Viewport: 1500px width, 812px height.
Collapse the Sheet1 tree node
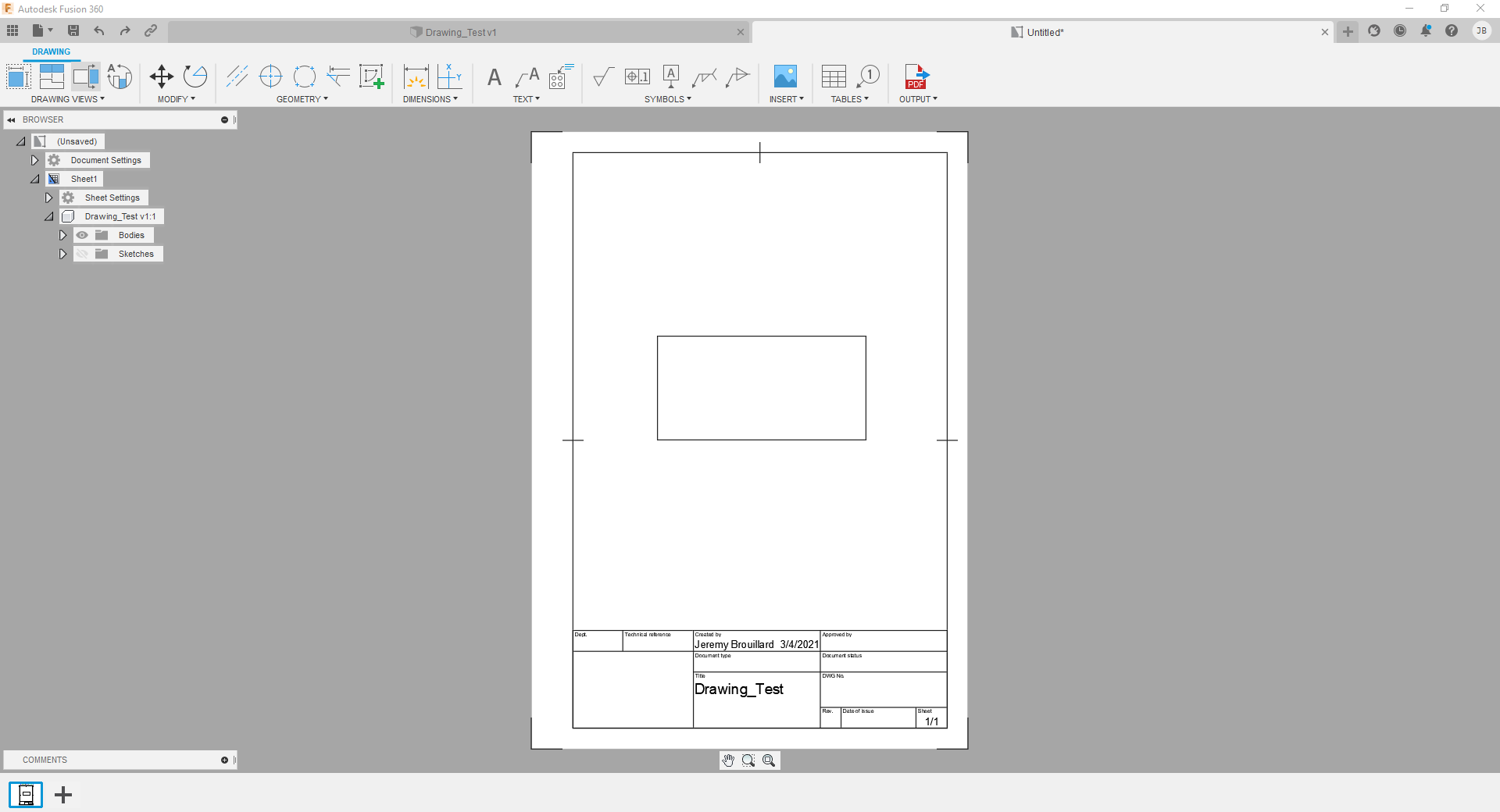coord(34,179)
